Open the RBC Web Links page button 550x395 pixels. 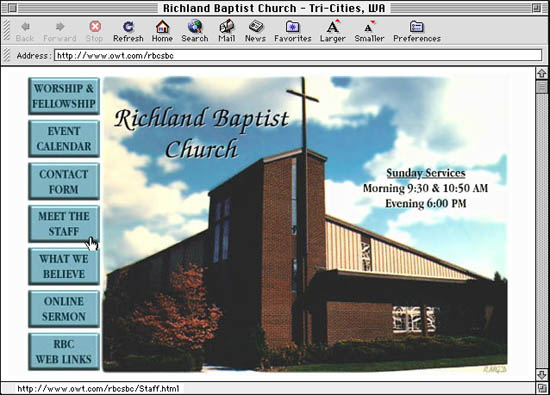tap(64, 352)
